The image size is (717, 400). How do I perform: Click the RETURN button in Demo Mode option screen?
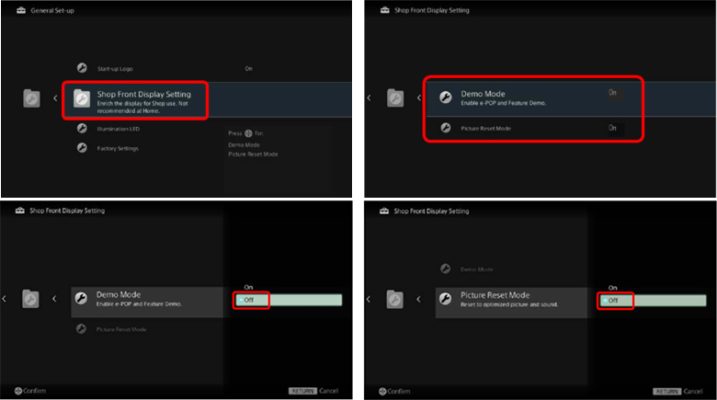click(302, 391)
